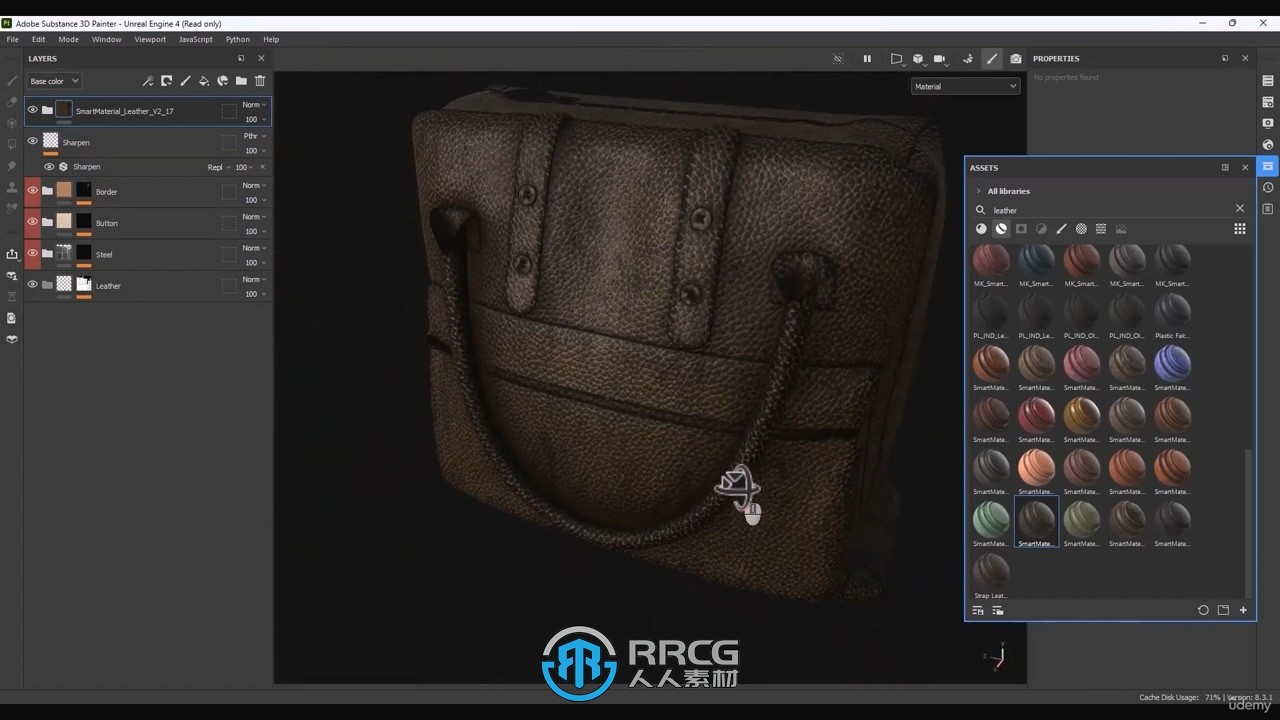The height and width of the screenshot is (720, 1280).
Task: Toggle Assets panel from right sidebar
Action: pyautogui.click(x=1268, y=166)
